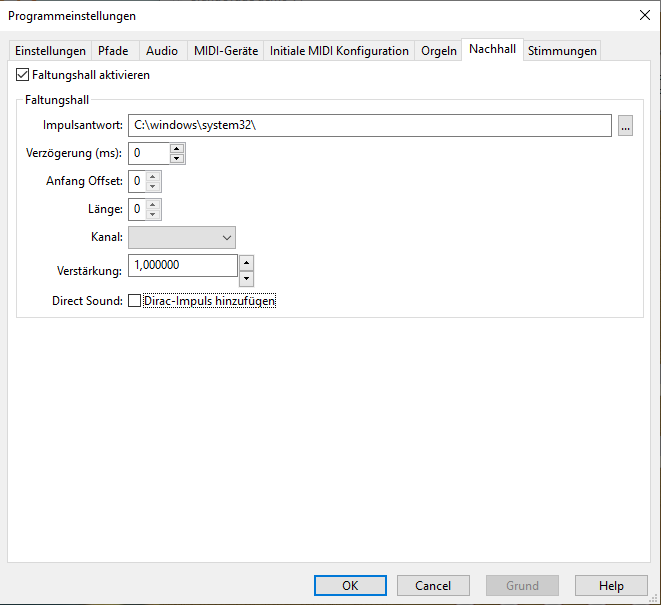The image size is (661, 605).
Task: Lower Verstärkung using the down spinner arrow
Action: 246,278
